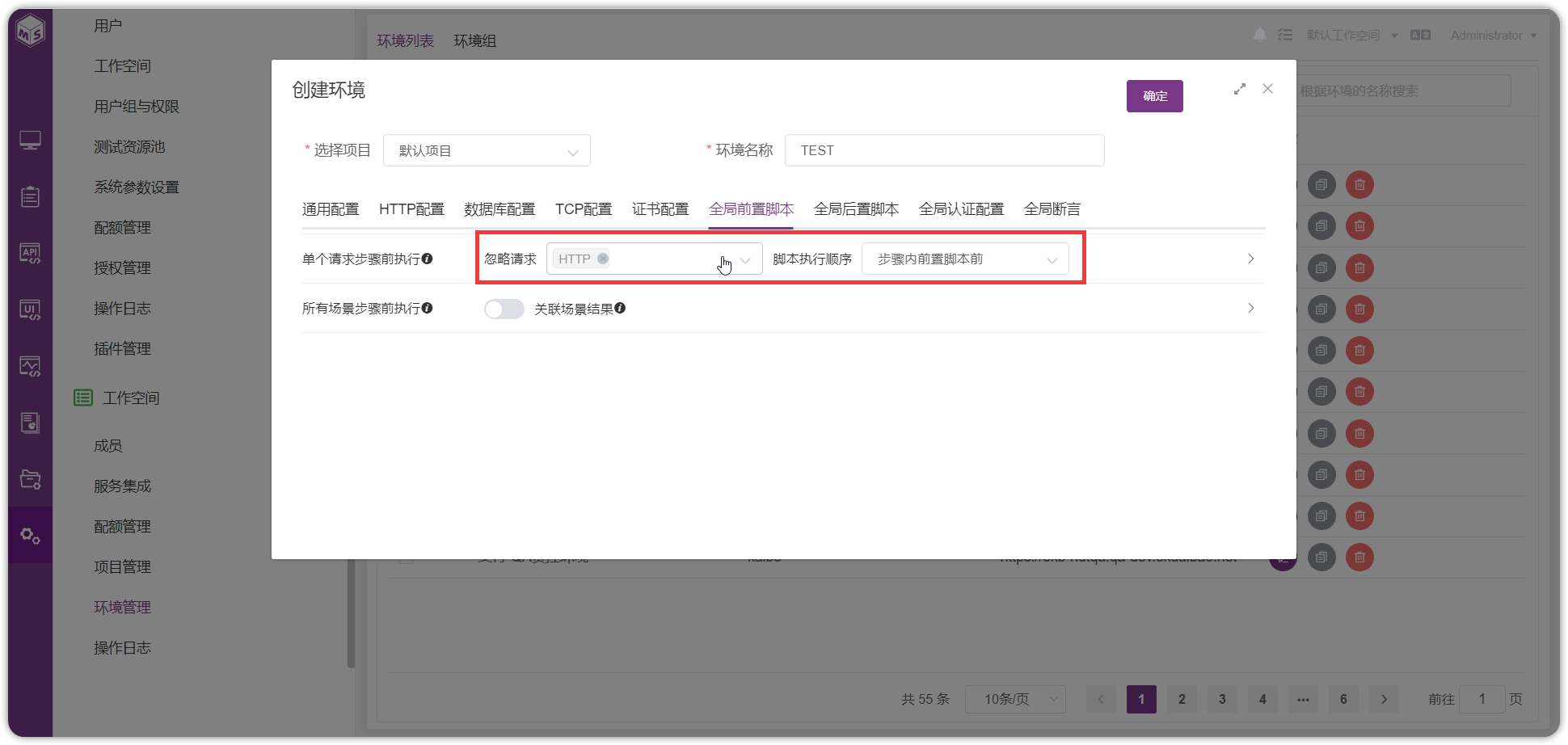
Task: Click the MeterSphere logo icon
Action: click(x=31, y=31)
